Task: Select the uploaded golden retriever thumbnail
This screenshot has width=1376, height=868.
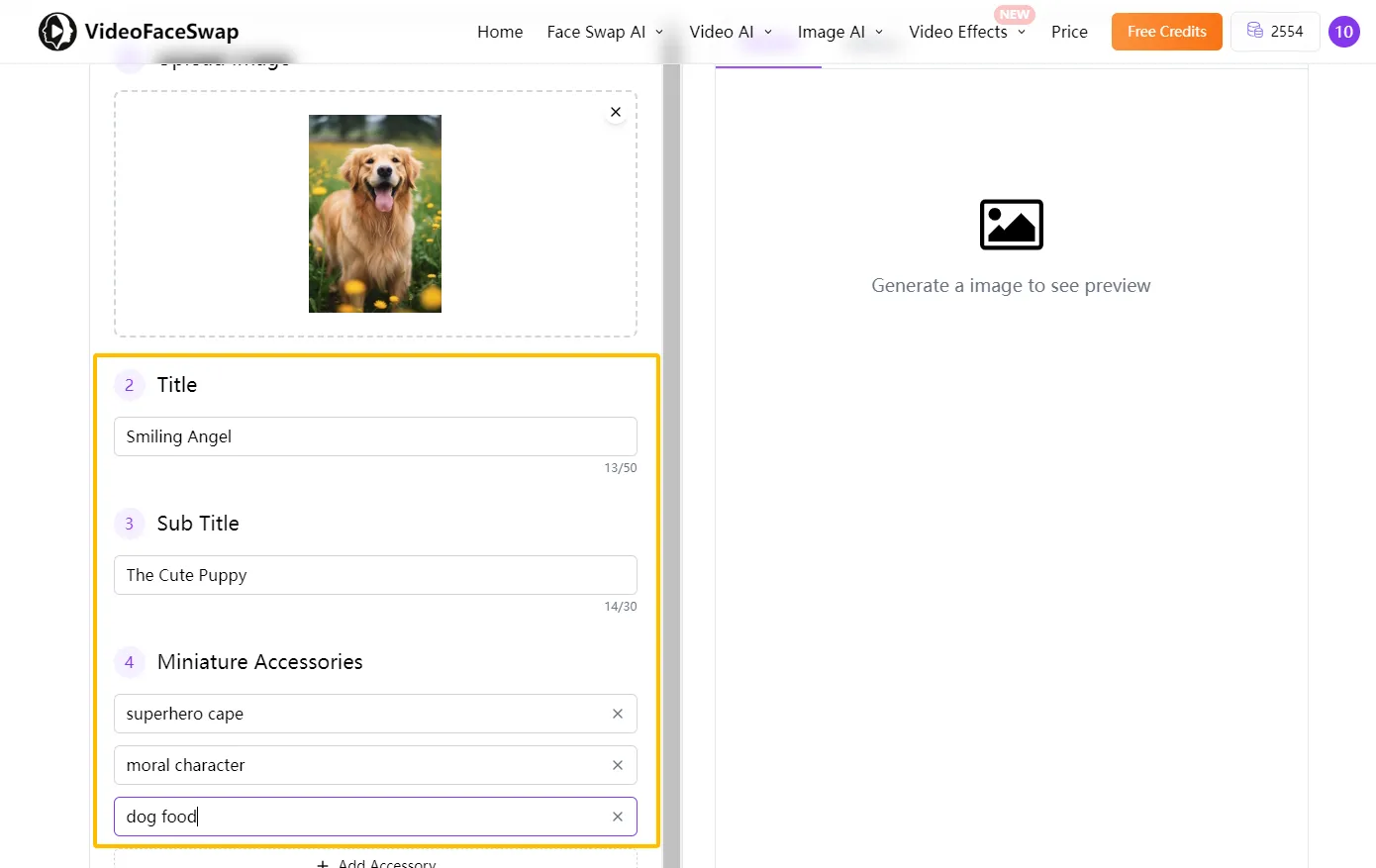Action: (375, 214)
